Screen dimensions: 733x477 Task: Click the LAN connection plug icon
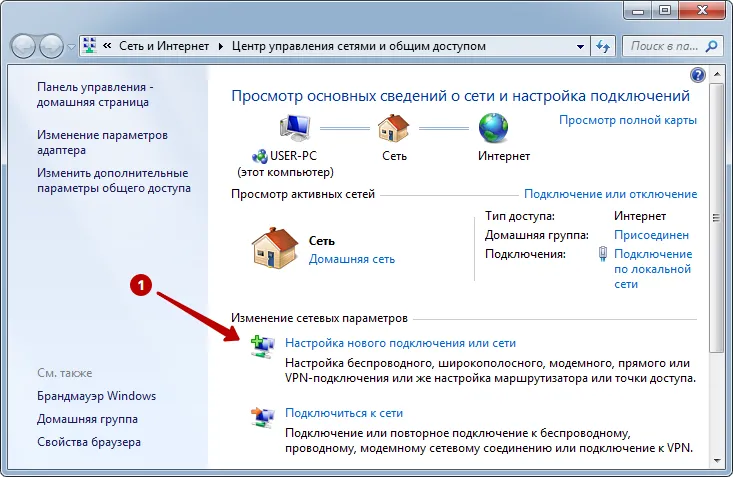tap(603, 254)
